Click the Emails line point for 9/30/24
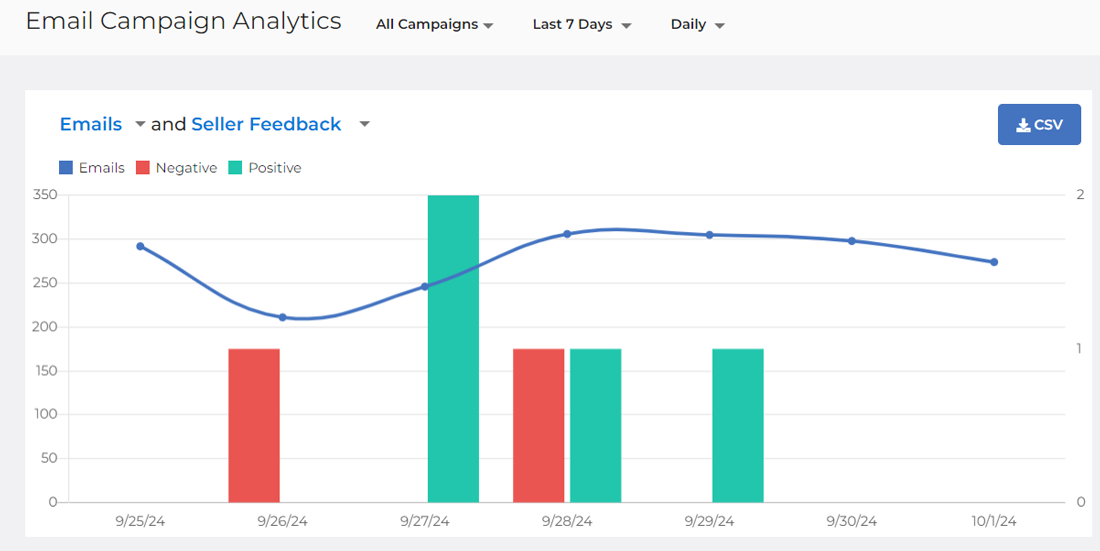Screen dimensions: 1100x551 tap(852, 241)
